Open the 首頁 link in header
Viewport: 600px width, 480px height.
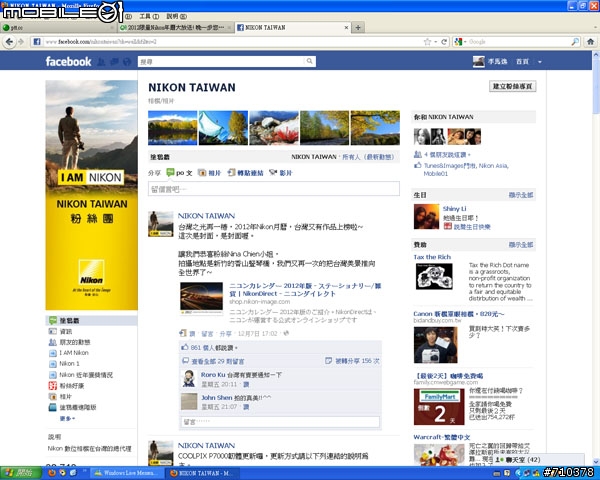[x=522, y=62]
